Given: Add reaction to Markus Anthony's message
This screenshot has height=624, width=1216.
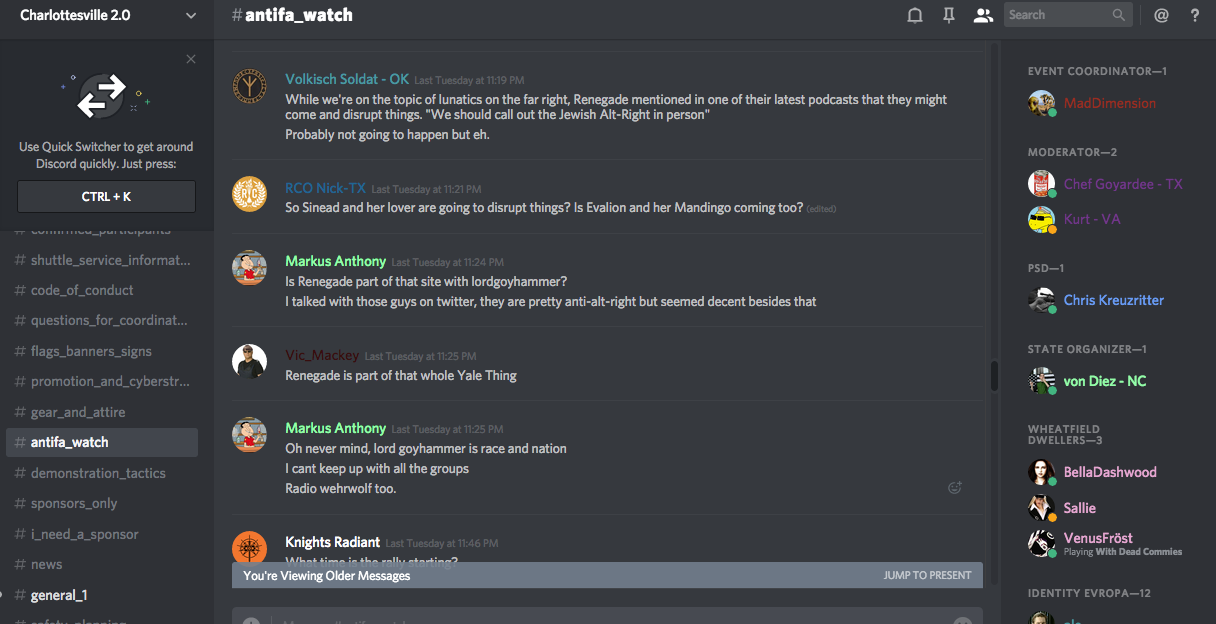Looking at the screenshot, I should pyautogui.click(x=955, y=488).
